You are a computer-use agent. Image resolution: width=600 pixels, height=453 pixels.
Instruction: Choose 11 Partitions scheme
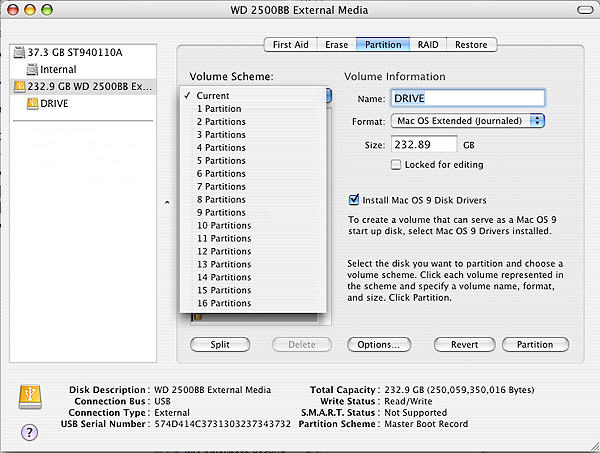[253, 239]
